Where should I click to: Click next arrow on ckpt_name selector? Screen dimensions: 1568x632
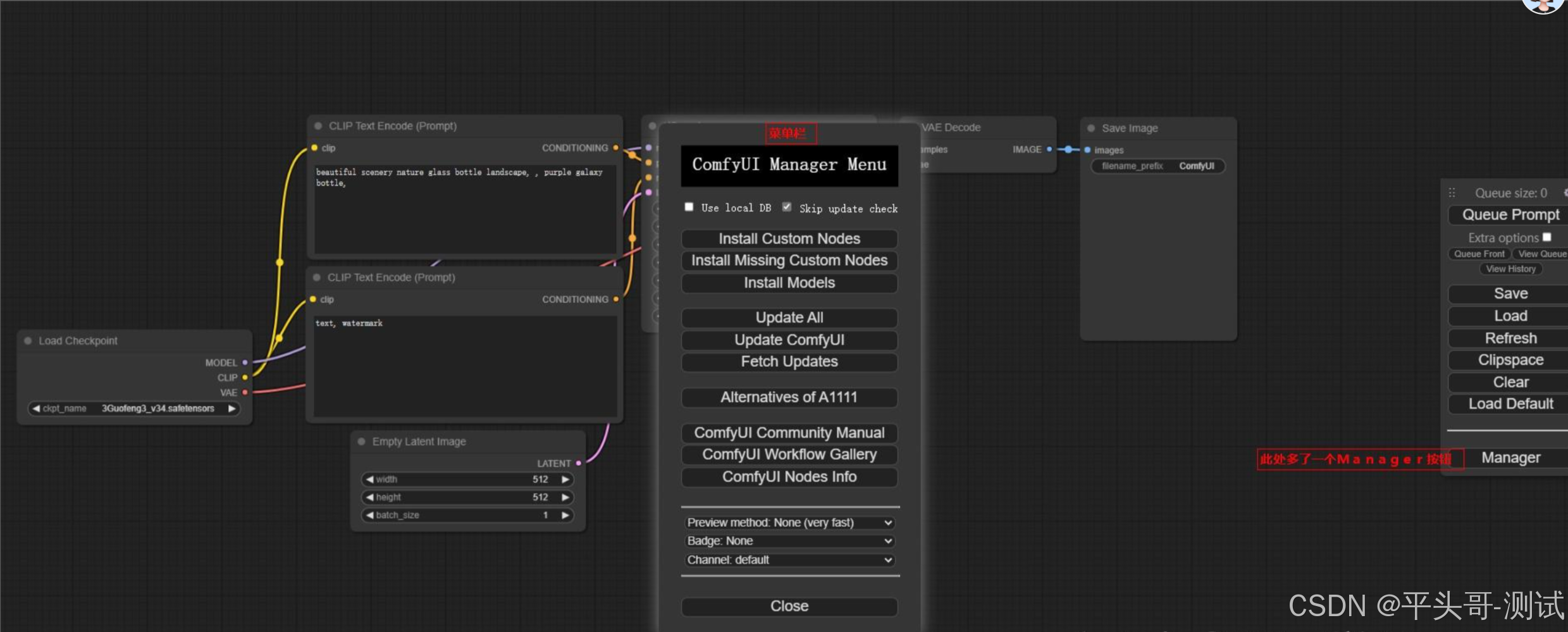coord(232,409)
